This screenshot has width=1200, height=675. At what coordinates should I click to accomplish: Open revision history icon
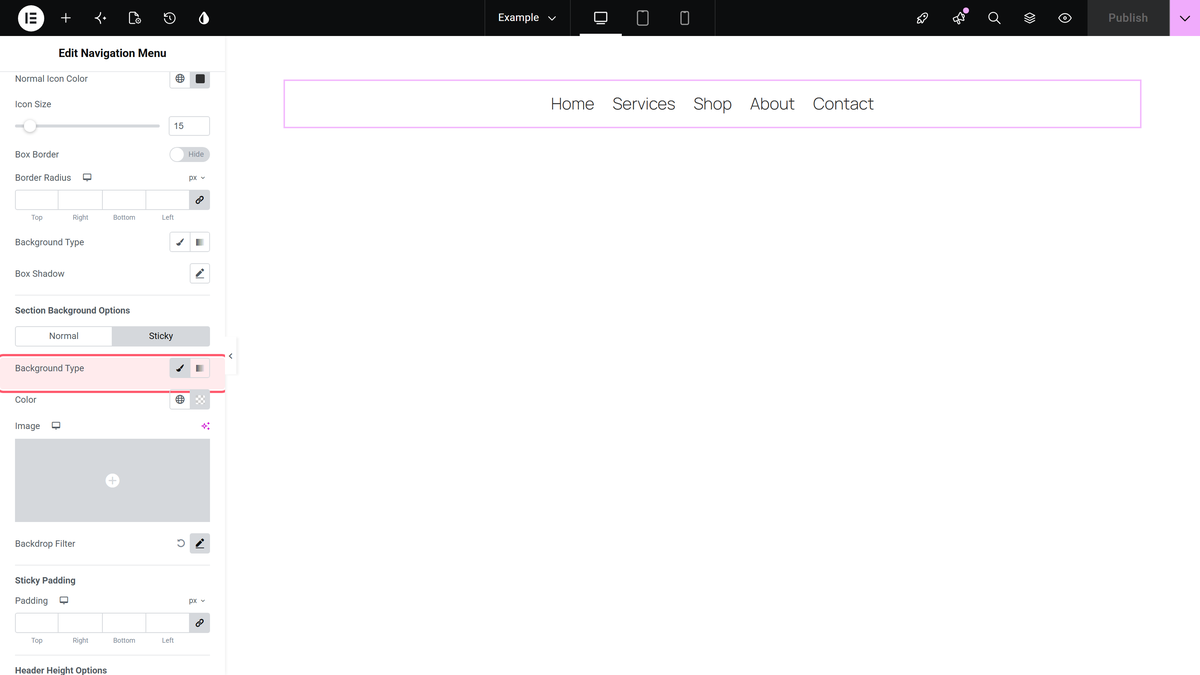[169, 18]
